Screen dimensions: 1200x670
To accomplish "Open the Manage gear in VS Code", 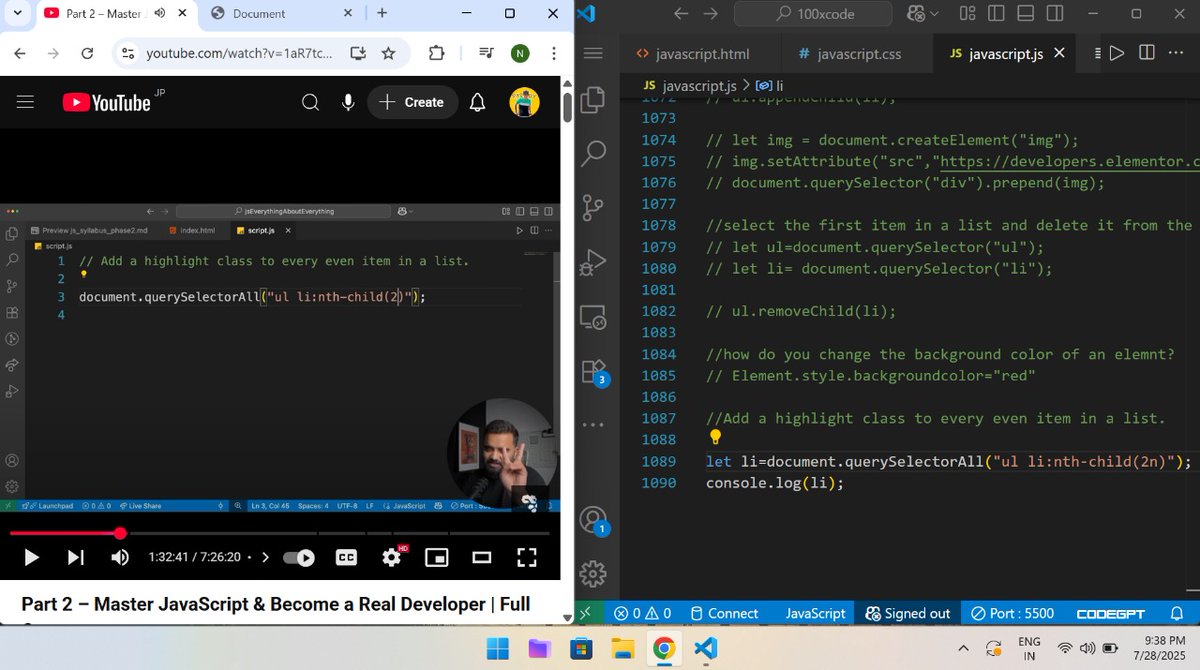I will click(593, 573).
